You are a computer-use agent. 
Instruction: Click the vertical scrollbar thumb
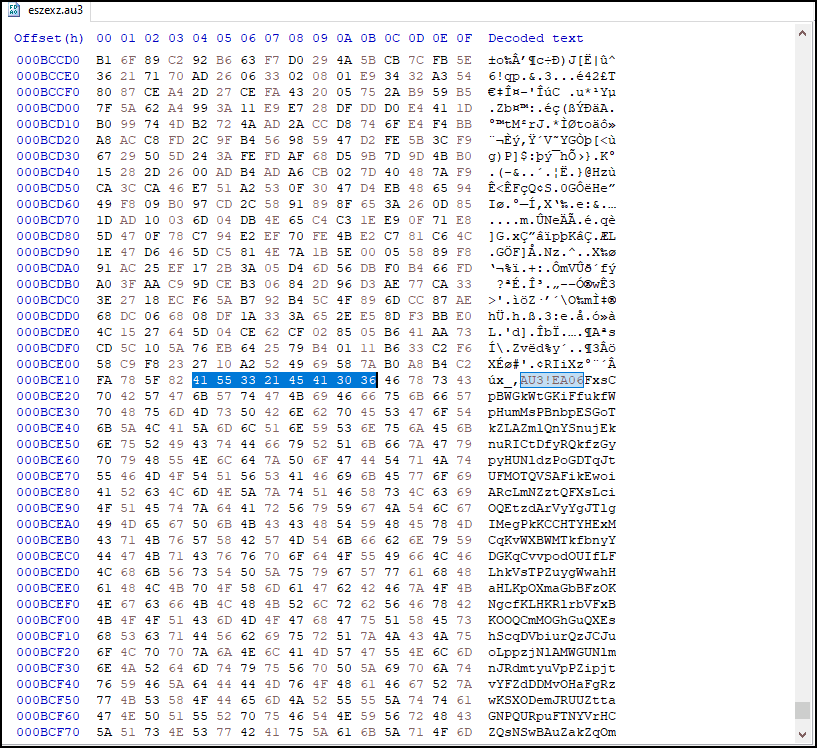tap(803, 710)
